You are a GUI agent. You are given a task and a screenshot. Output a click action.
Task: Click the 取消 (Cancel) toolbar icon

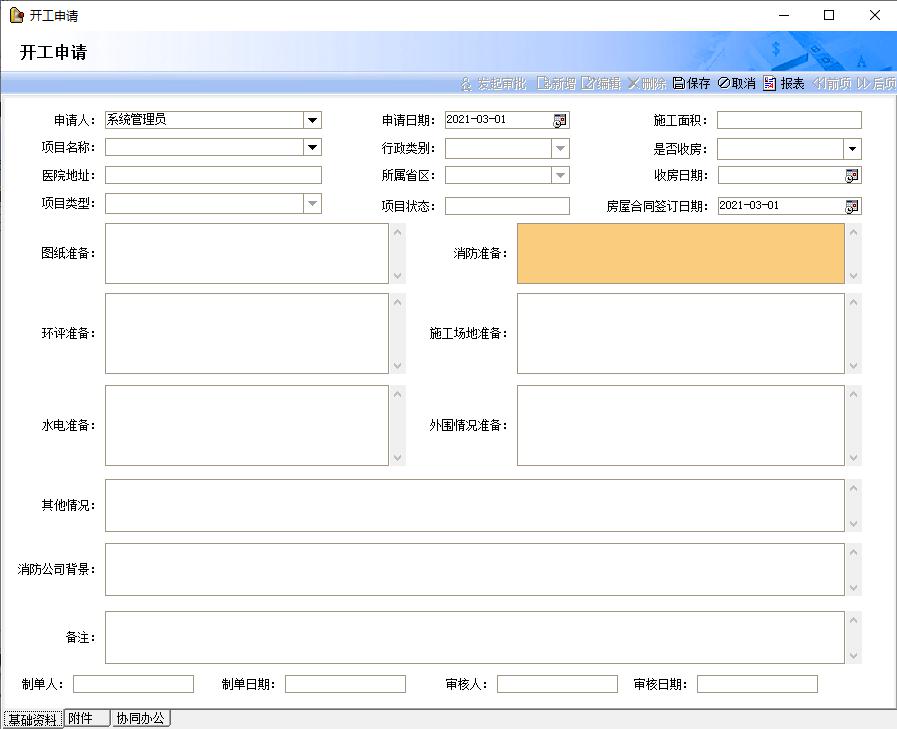(x=724, y=84)
